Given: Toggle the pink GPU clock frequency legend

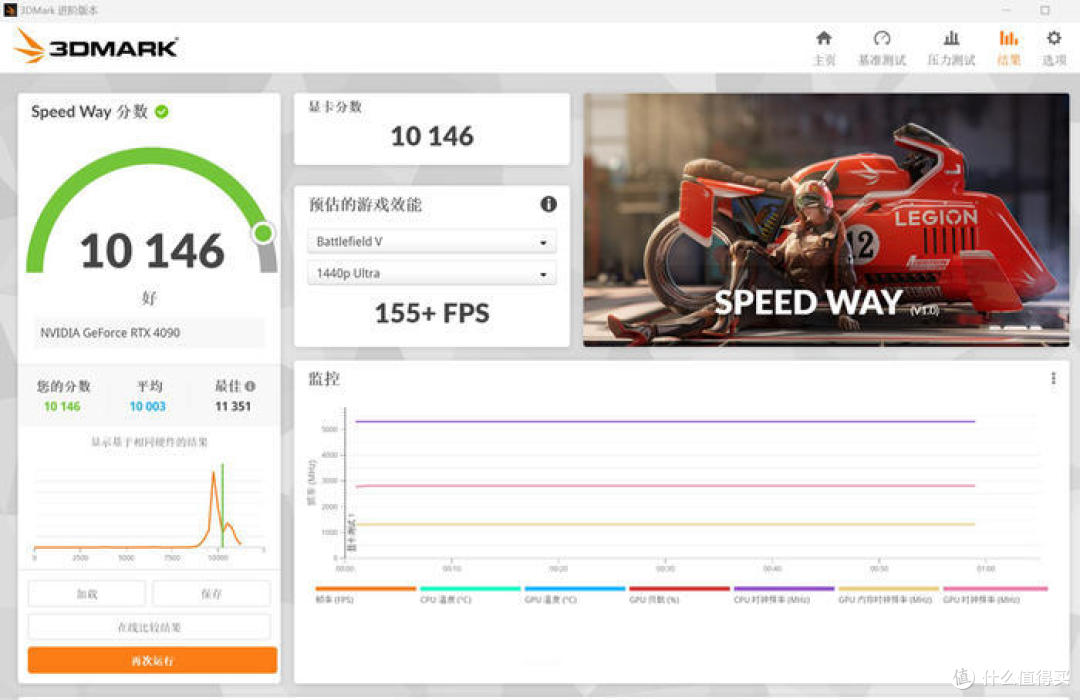Looking at the screenshot, I should tap(995, 595).
